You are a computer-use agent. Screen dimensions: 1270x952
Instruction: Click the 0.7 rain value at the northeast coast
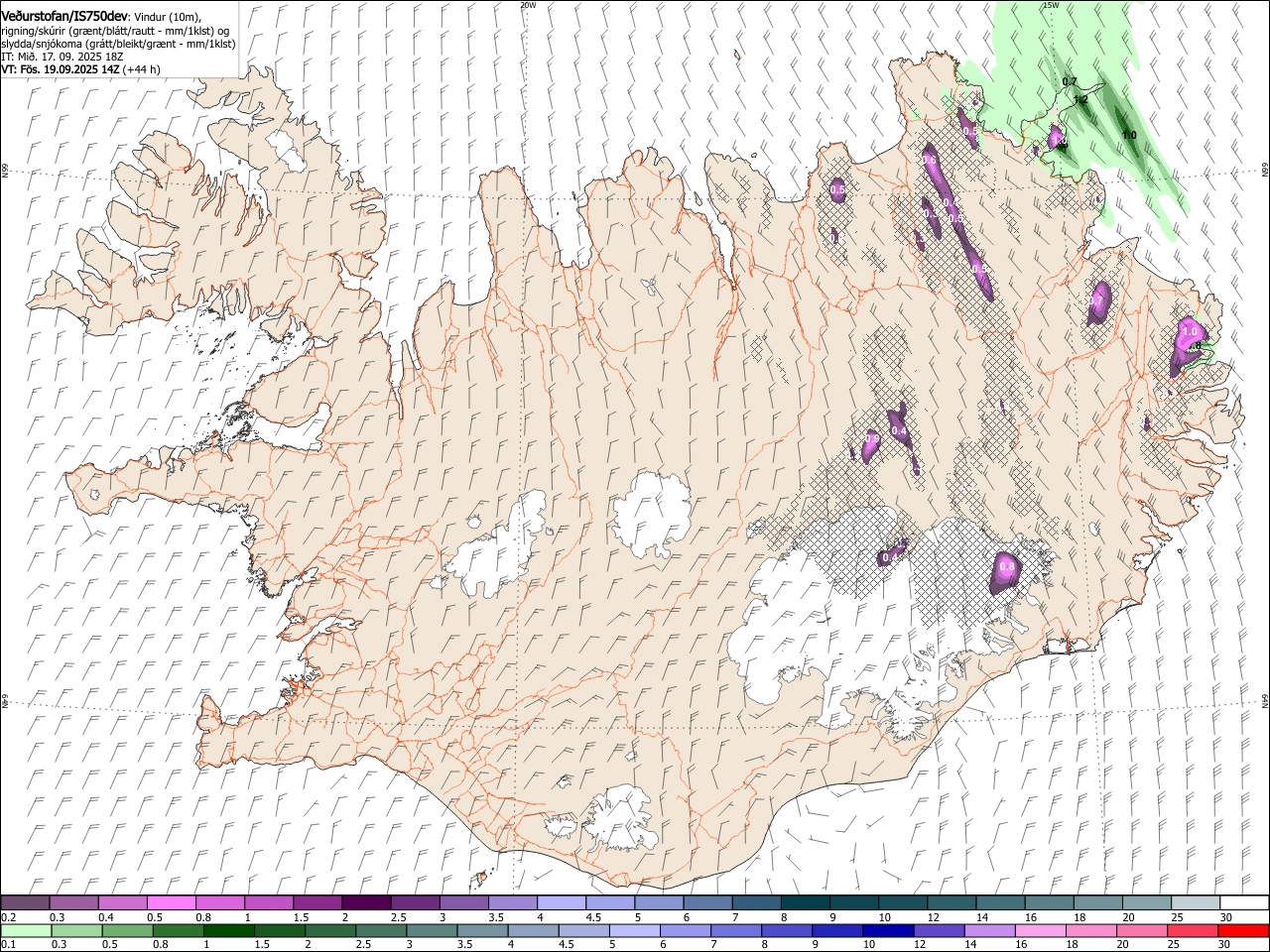1070,81
